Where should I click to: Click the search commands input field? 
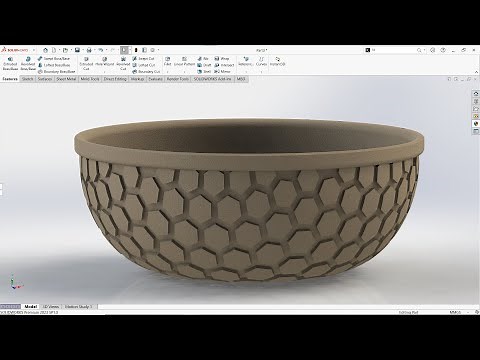point(393,50)
